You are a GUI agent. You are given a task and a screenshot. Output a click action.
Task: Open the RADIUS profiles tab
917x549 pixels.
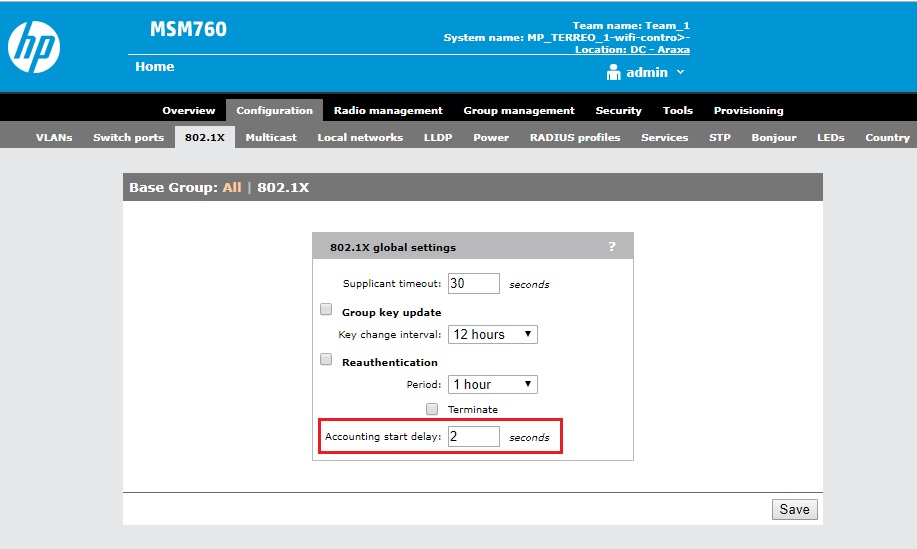pyautogui.click(x=575, y=137)
